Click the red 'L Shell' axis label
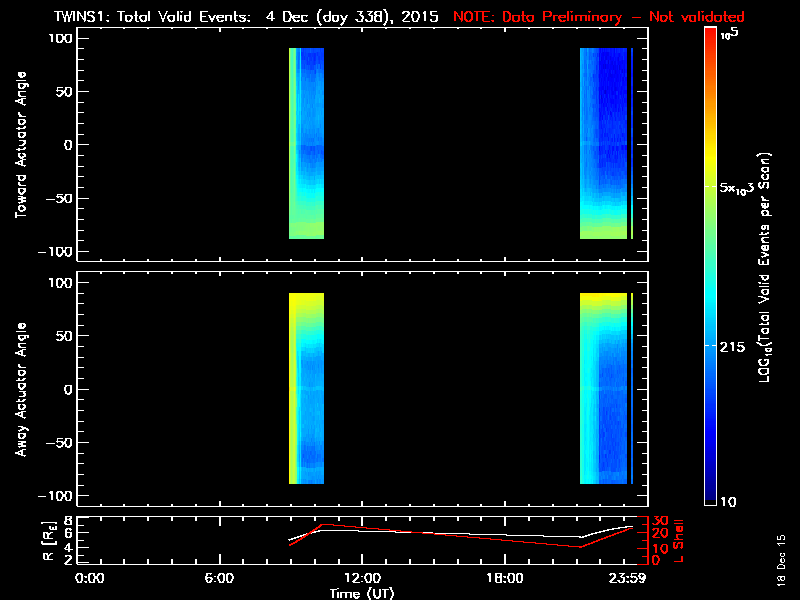Image resolution: width=800 pixels, height=600 pixels. point(679,538)
